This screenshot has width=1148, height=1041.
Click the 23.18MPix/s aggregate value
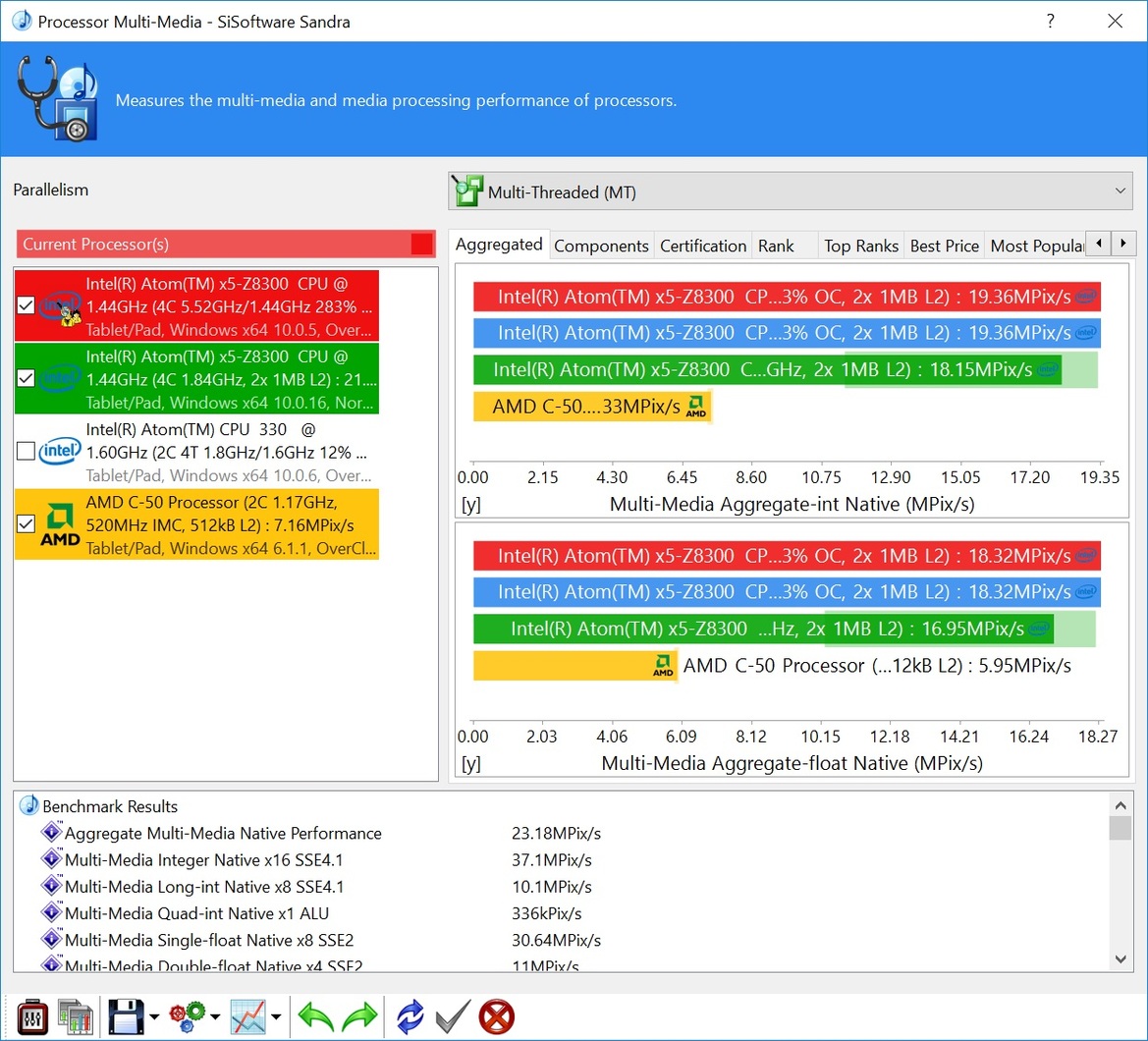click(557, 833)
